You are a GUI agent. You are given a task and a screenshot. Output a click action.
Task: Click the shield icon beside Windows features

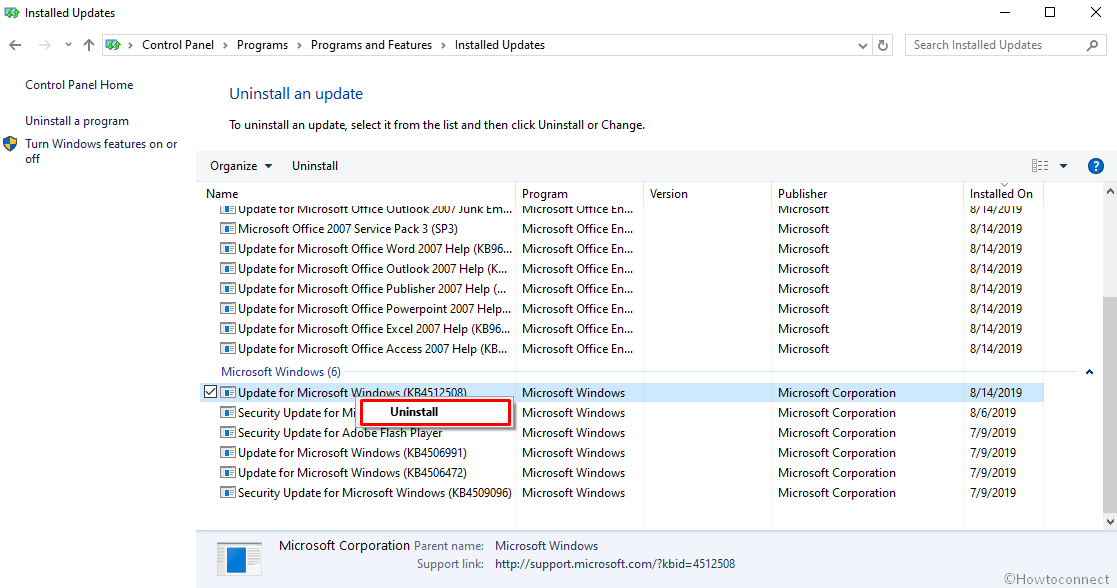(x=10, y=144)
